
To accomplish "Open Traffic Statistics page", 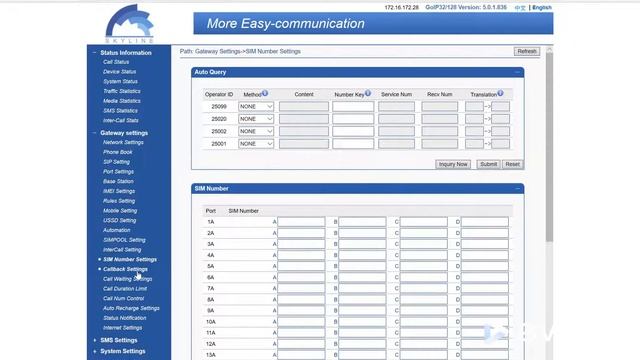I will pyautogui.click(x=122, y=91).
